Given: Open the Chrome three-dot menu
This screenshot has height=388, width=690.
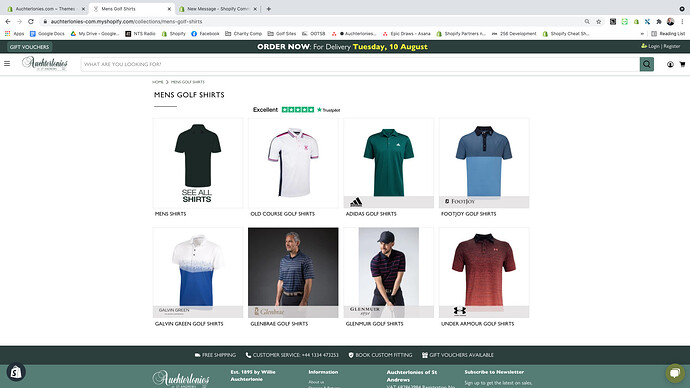Looking at the screenshot, I should point(682,22).
